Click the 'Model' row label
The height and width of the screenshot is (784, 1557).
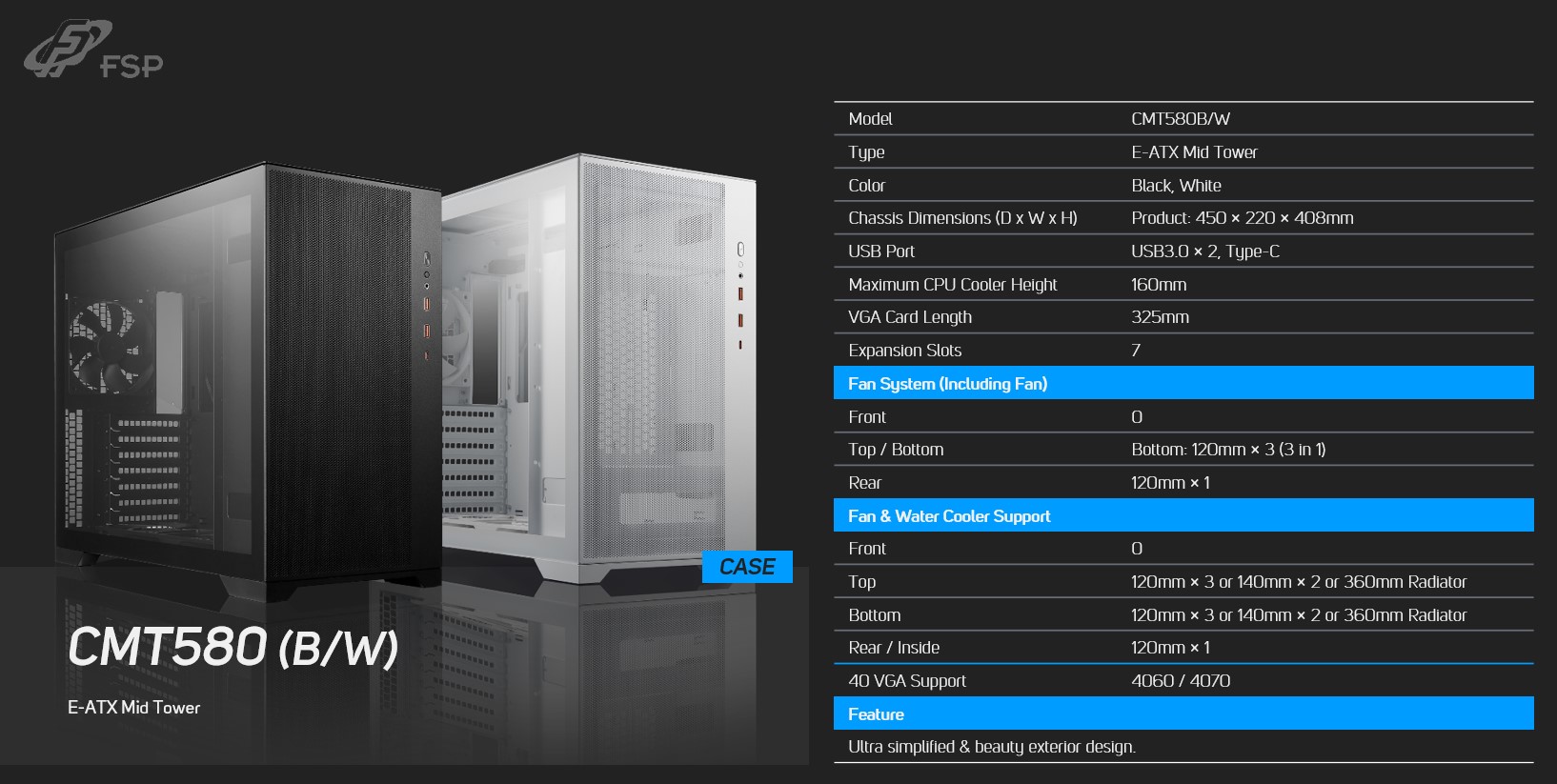870,119
